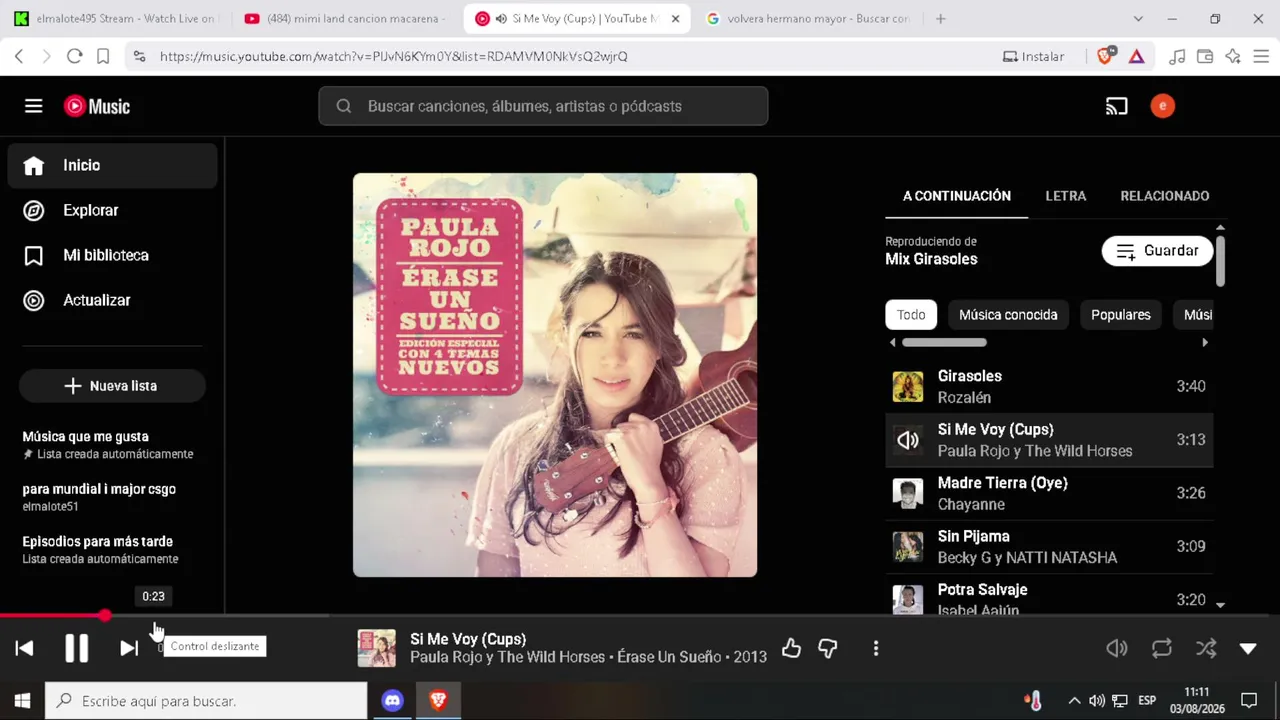This screenshot has height=720, width=1280.
Task: Install the YouTube Music app via Instalar
Action: pyautogui.click(x=1034, y=56)
